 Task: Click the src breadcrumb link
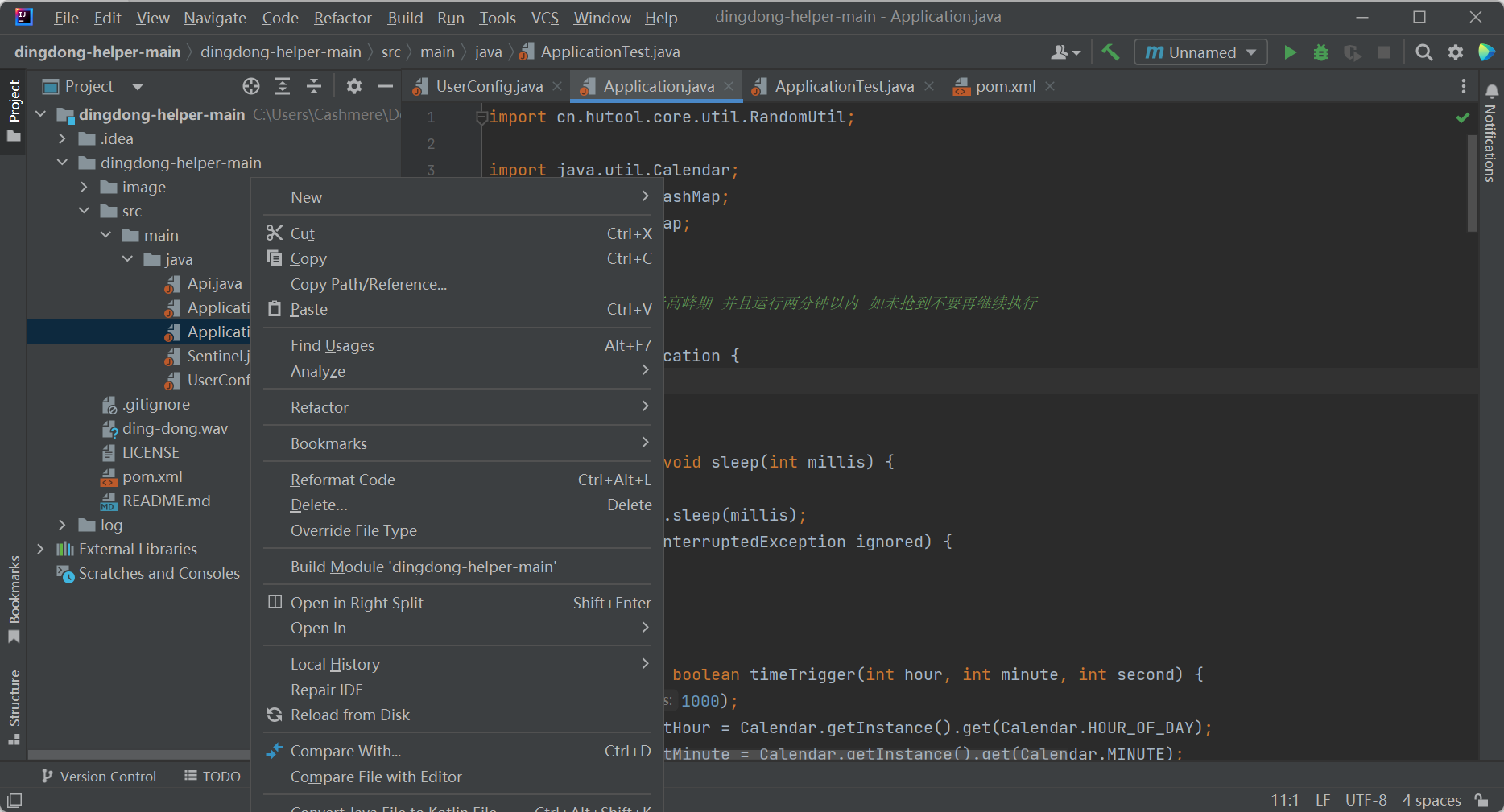[x=391, y=52]
